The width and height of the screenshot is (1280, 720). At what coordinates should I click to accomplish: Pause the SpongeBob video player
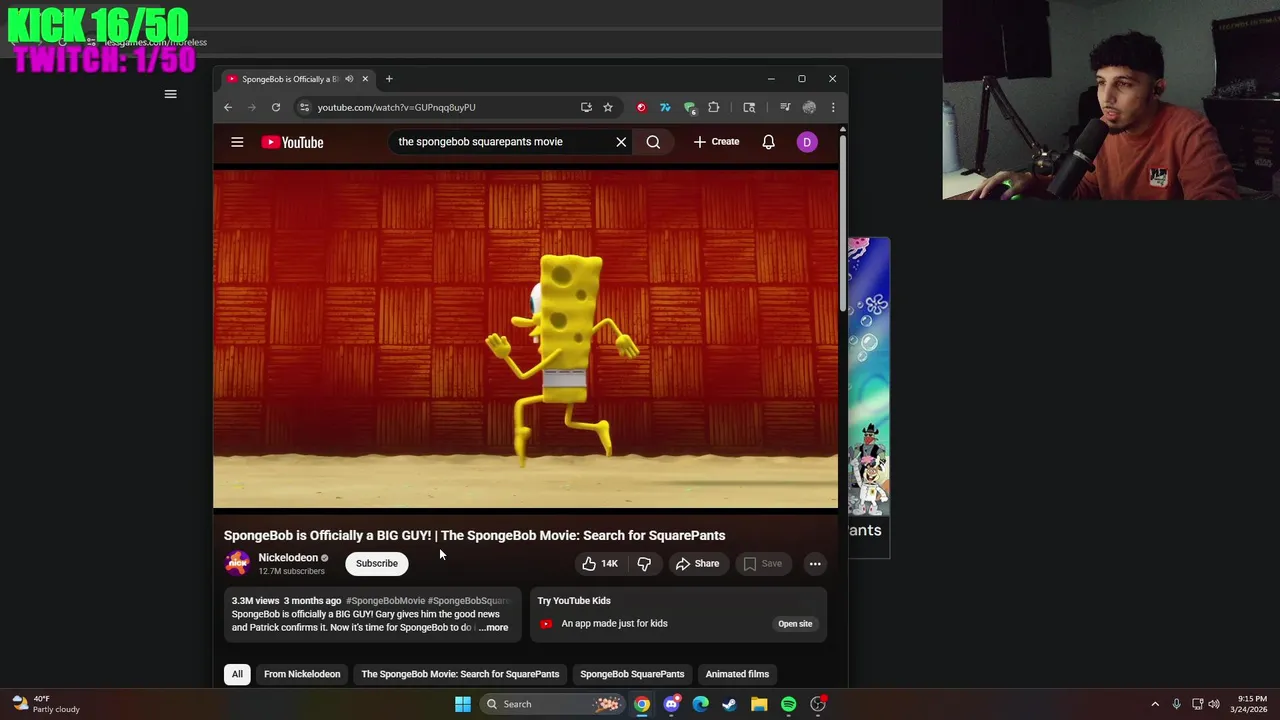[x=525, y=339]
